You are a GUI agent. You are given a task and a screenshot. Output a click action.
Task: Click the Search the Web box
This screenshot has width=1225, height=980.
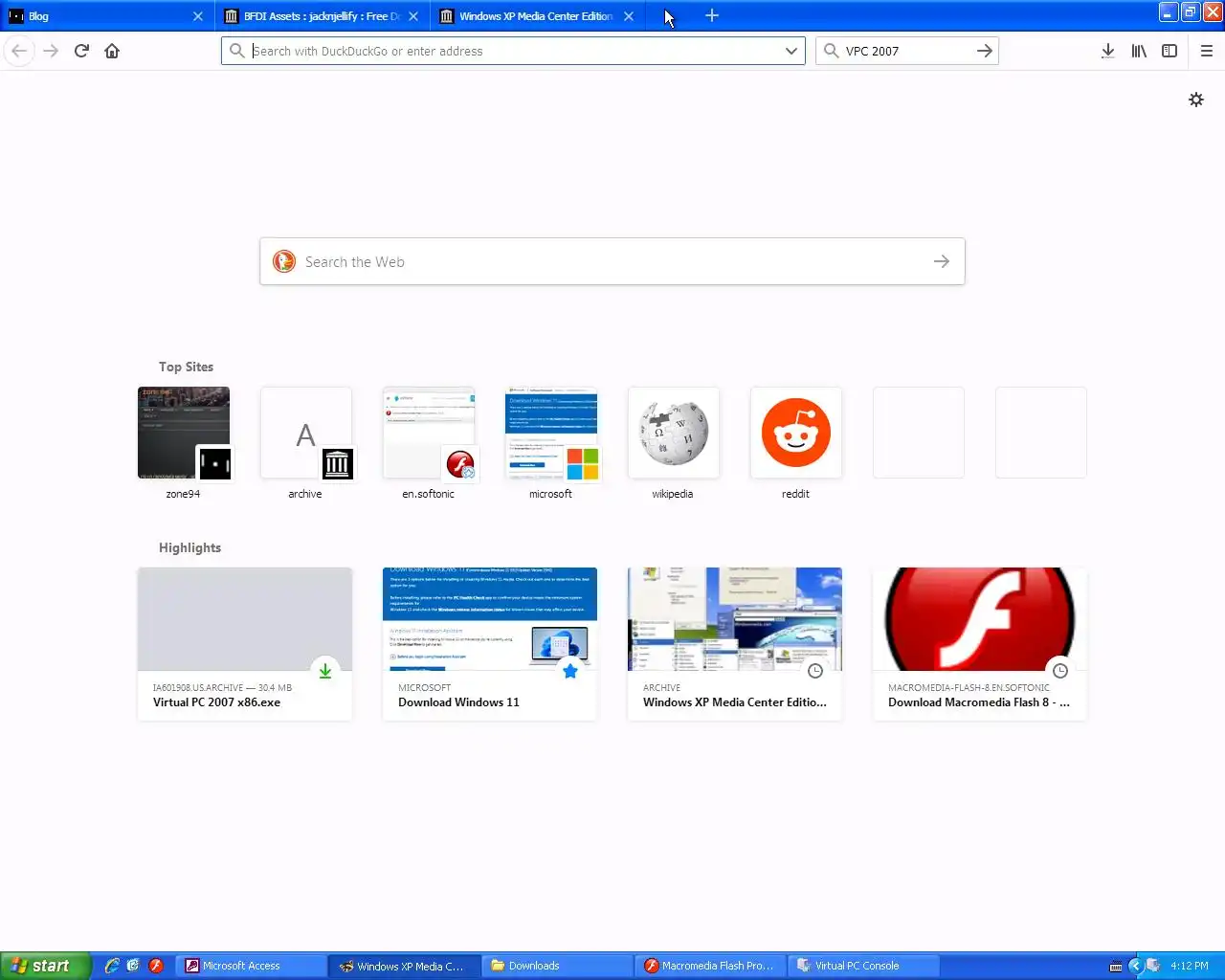pyautogui.click(x=612, y=261)
